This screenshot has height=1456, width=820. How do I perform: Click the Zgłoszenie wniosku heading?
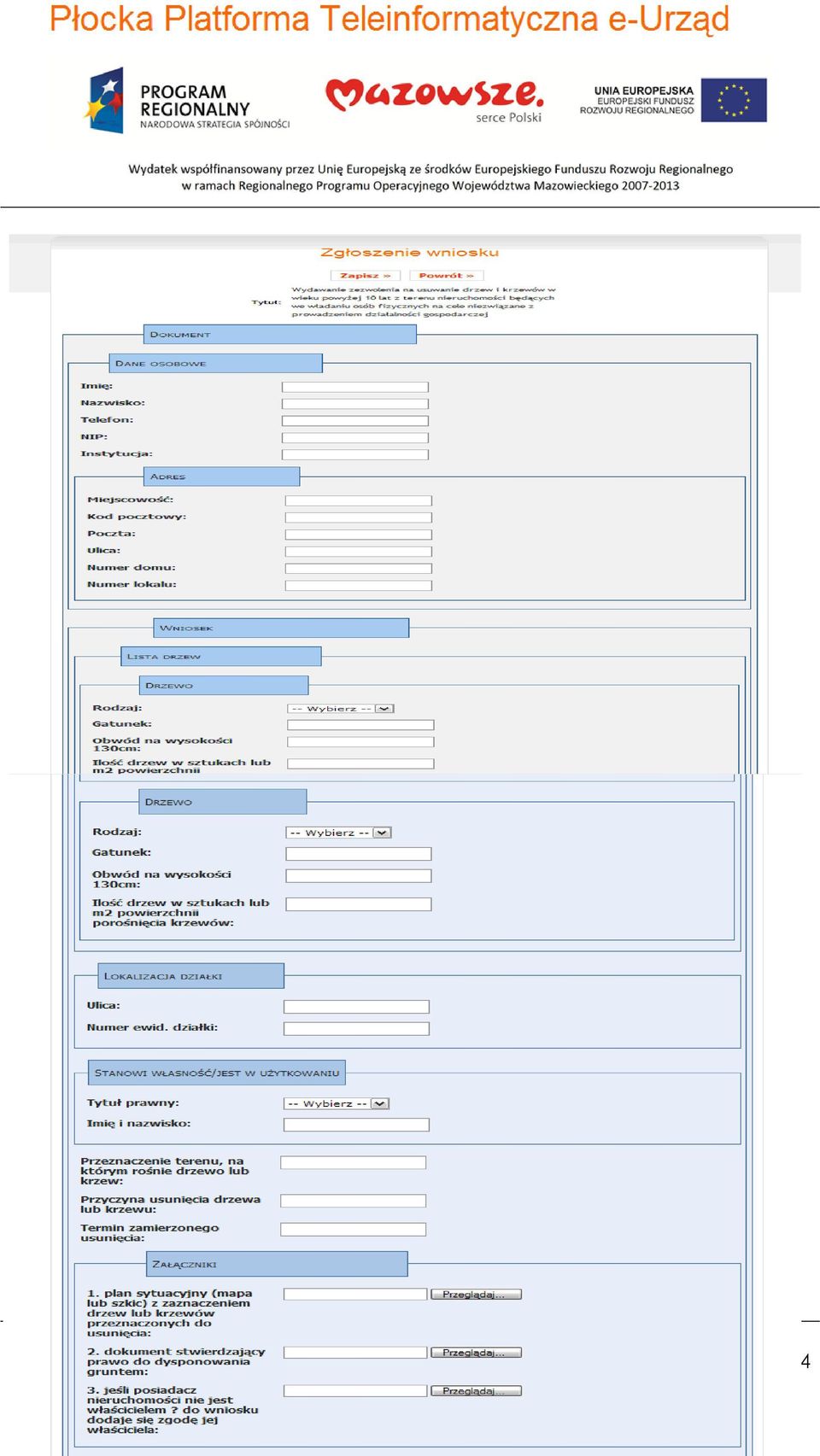(x=410, y=253)
